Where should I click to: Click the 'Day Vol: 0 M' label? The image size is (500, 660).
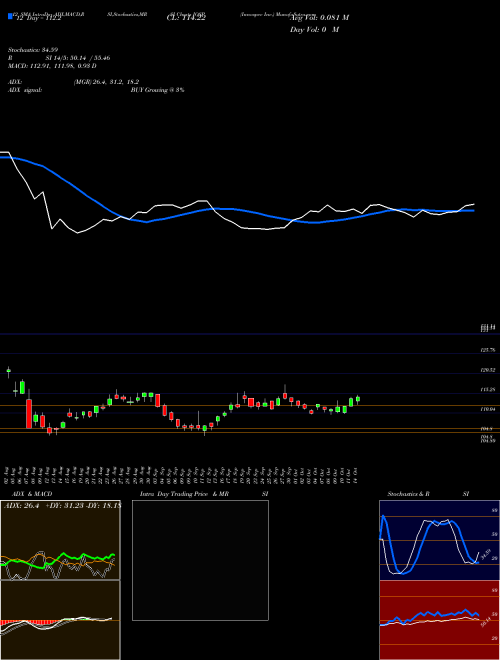(314, 30)
